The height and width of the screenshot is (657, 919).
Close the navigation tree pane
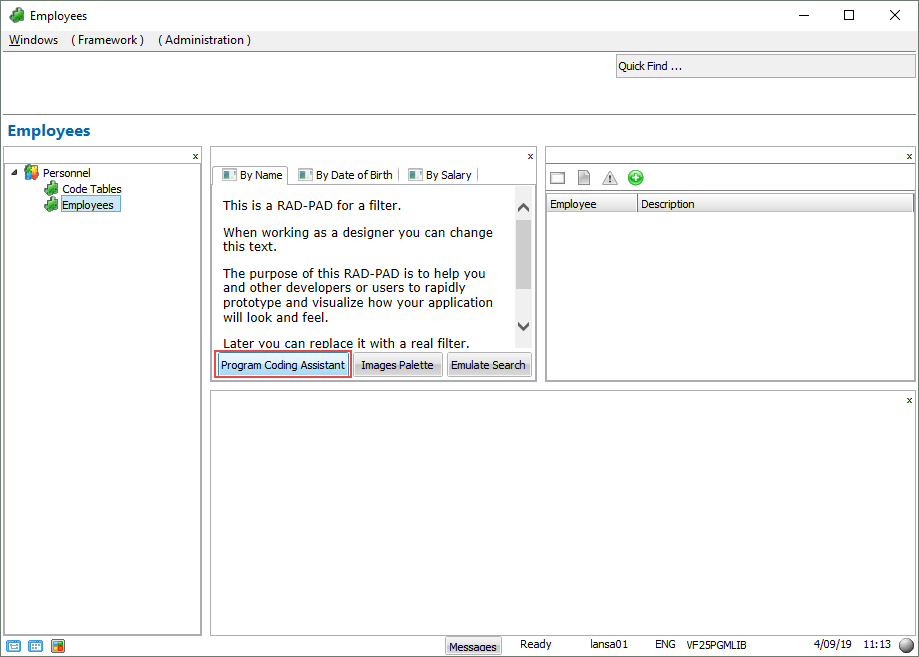point(195,156)
